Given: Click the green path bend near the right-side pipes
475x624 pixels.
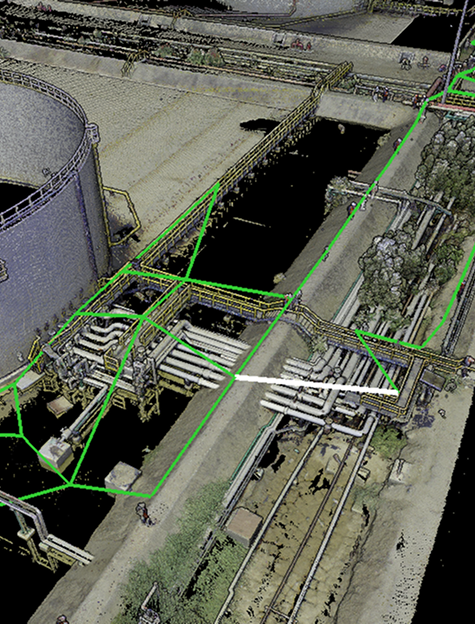Looking at the screenshot, I should tap(420, 348).
